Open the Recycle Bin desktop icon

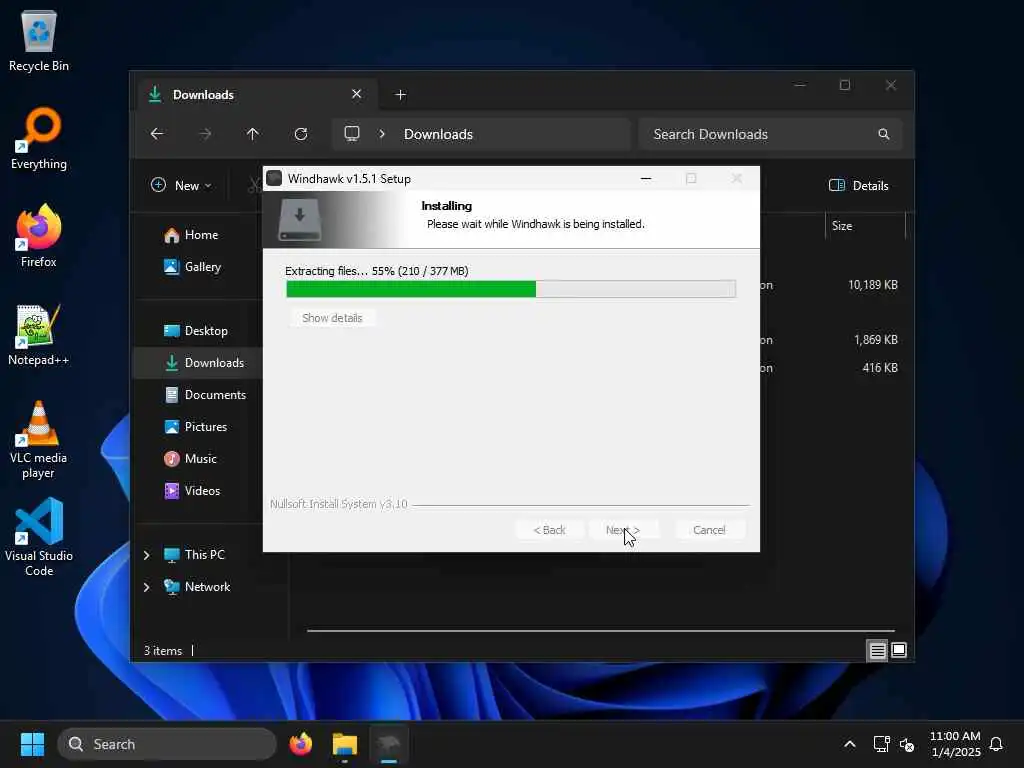[39, 40]
